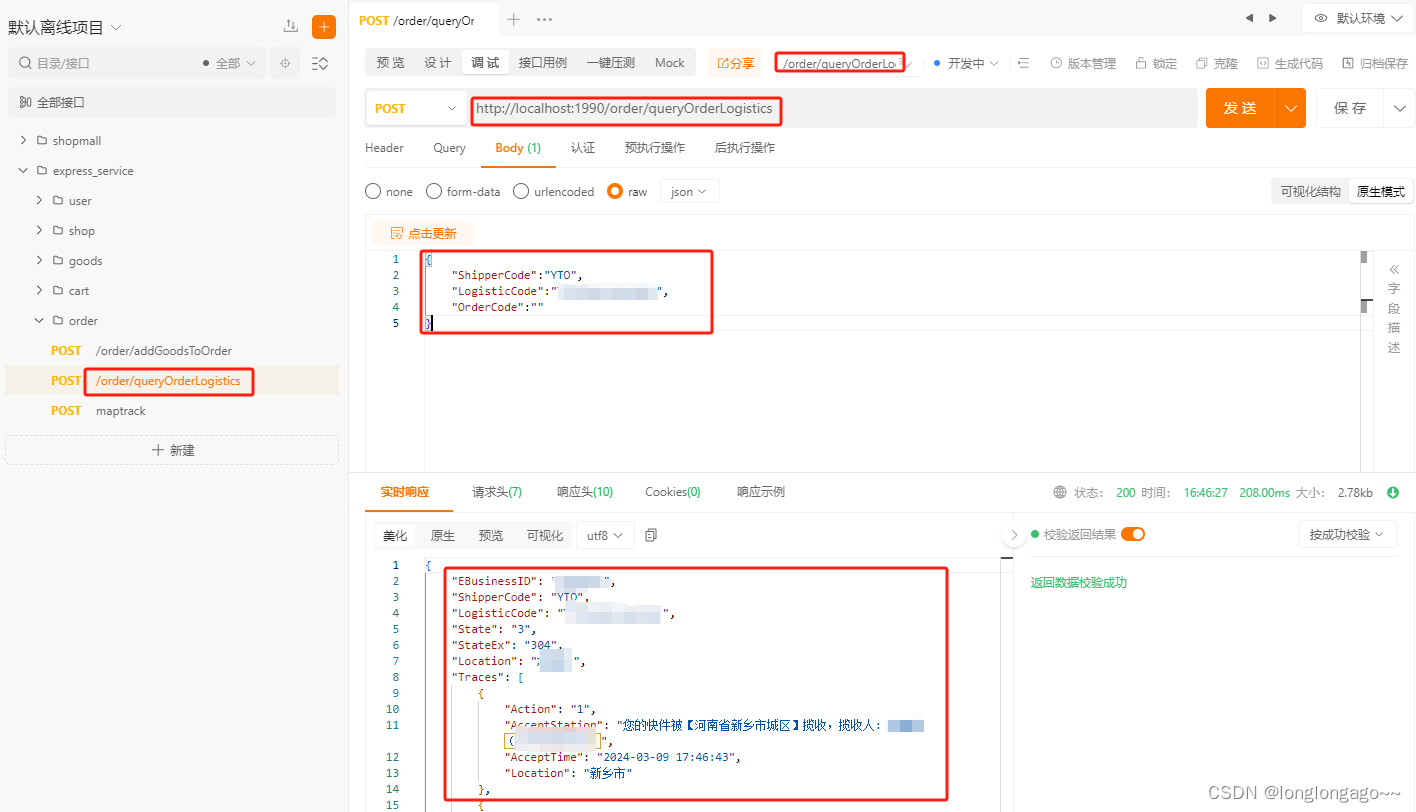This screenshot has height=812, width=1416.
Task: Click the 全部接口 tree icon row
Action: pos(172,102)
